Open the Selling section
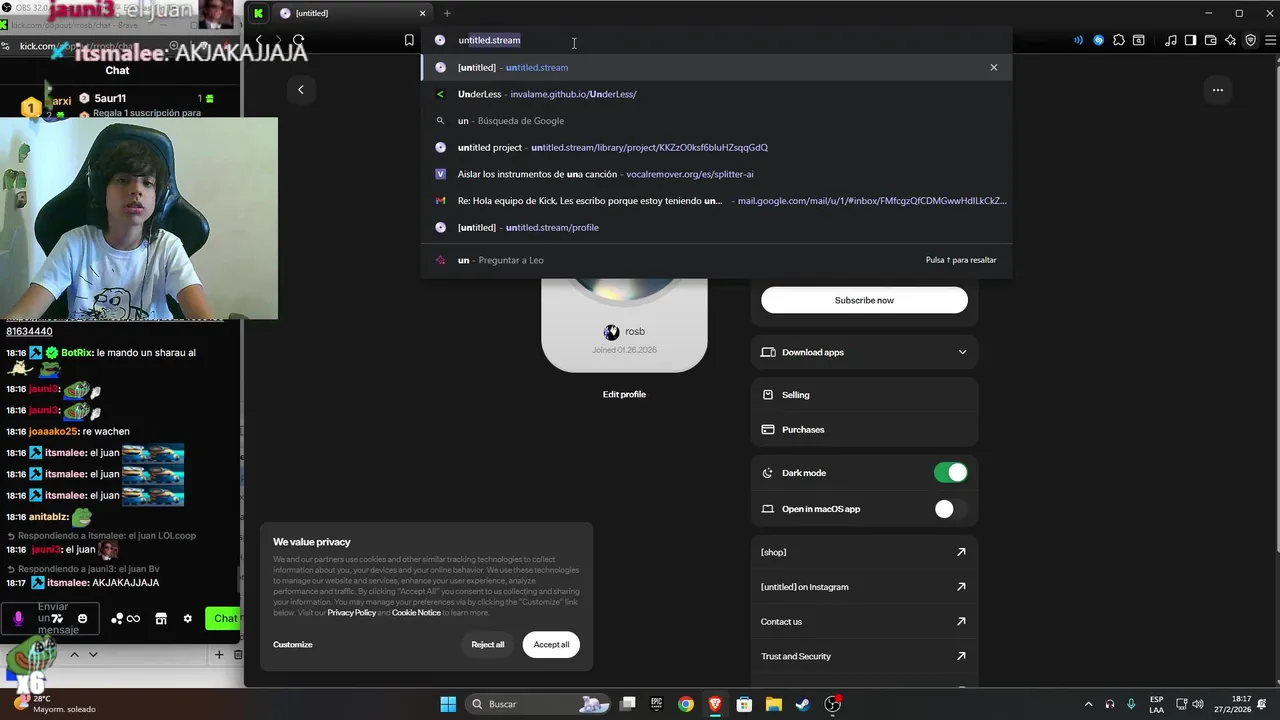The width and height of the screenshot is (1280, 720). (x=864, y=395)
